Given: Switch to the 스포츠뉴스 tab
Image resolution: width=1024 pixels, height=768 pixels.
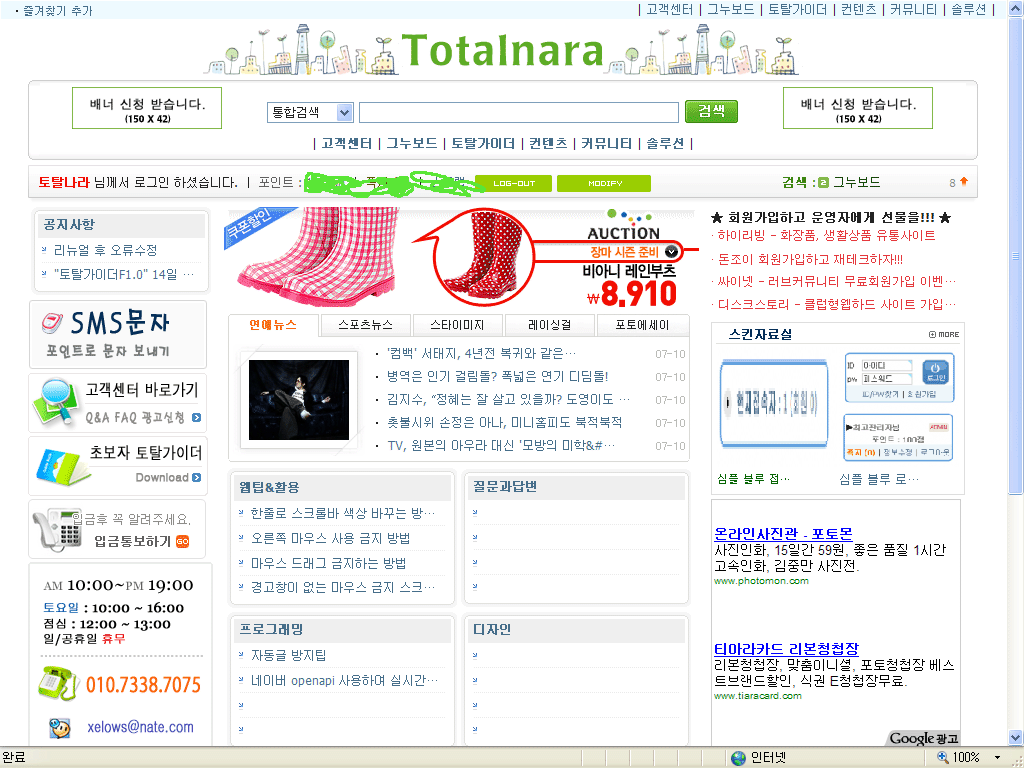Looking at the screenshot, I should [x=365, y=325].
